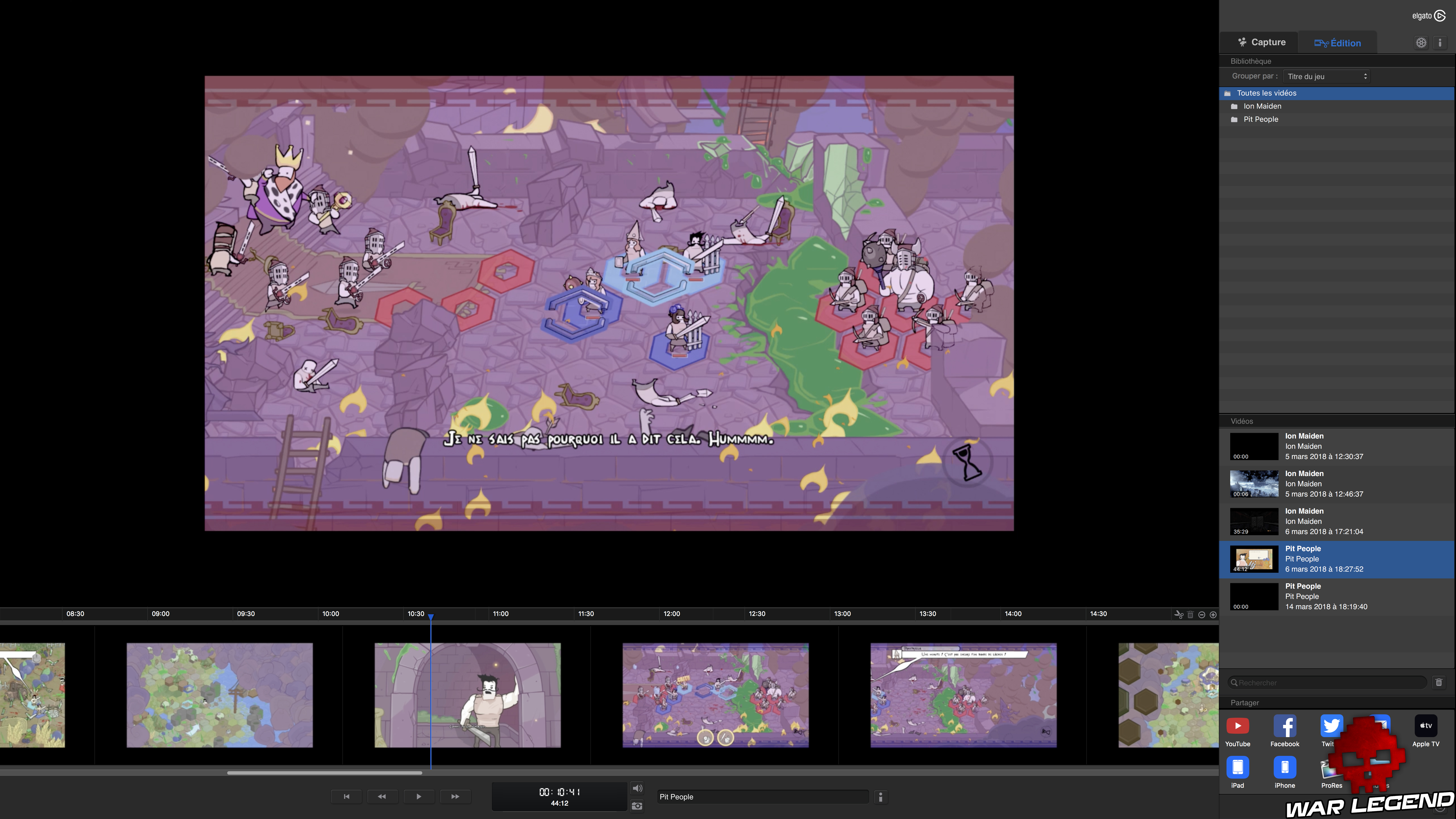Toggle audio with the speaker icon
Image resolution: width=1456 pixels, height=819 pixels.
point(637,788)
